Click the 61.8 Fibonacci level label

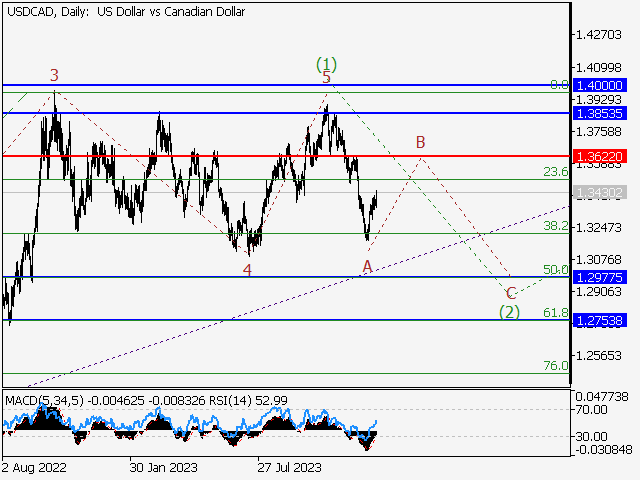556,313
